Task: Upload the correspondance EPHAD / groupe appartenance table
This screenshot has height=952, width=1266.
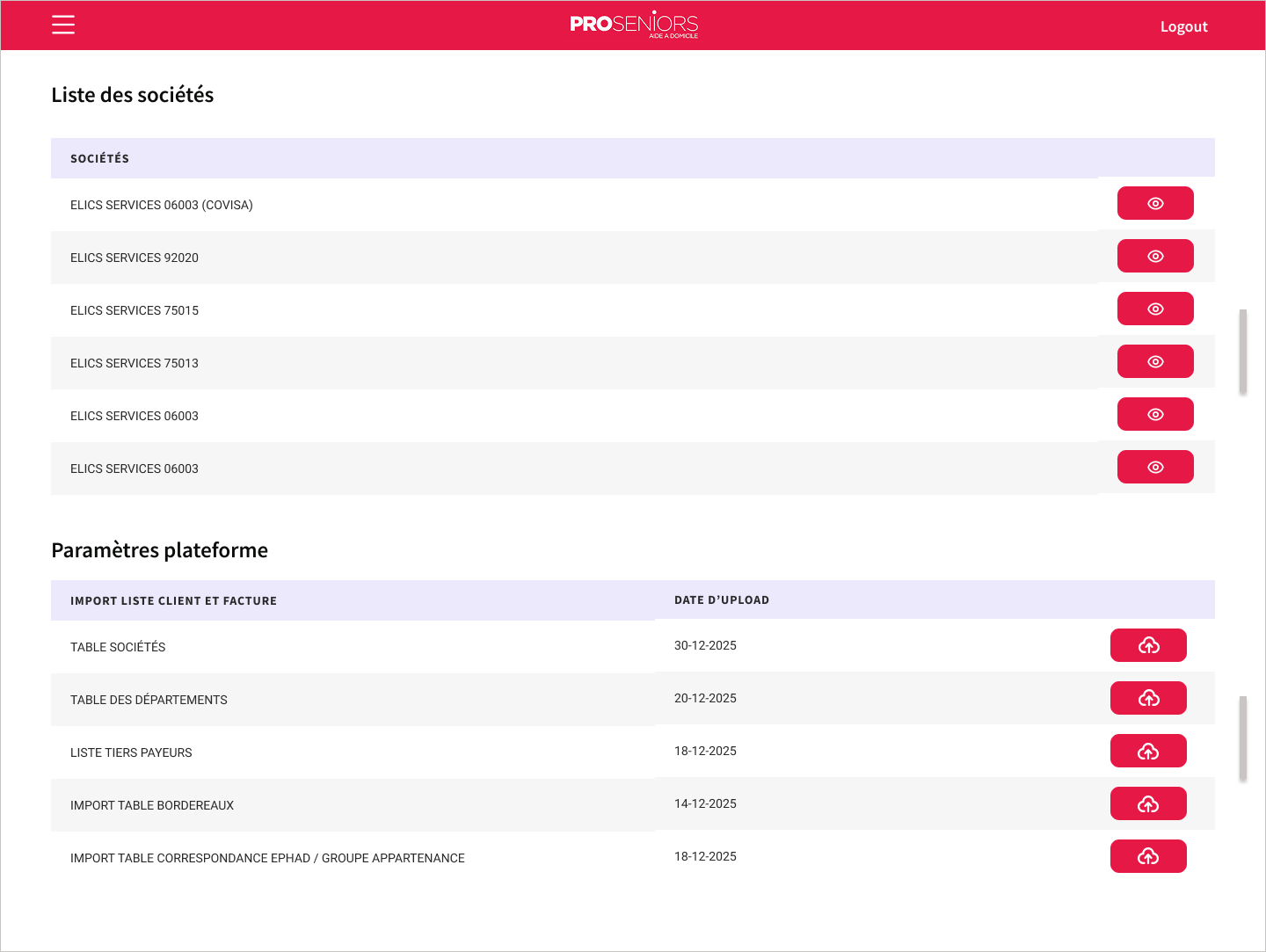Action: (x=1147, y=856)
